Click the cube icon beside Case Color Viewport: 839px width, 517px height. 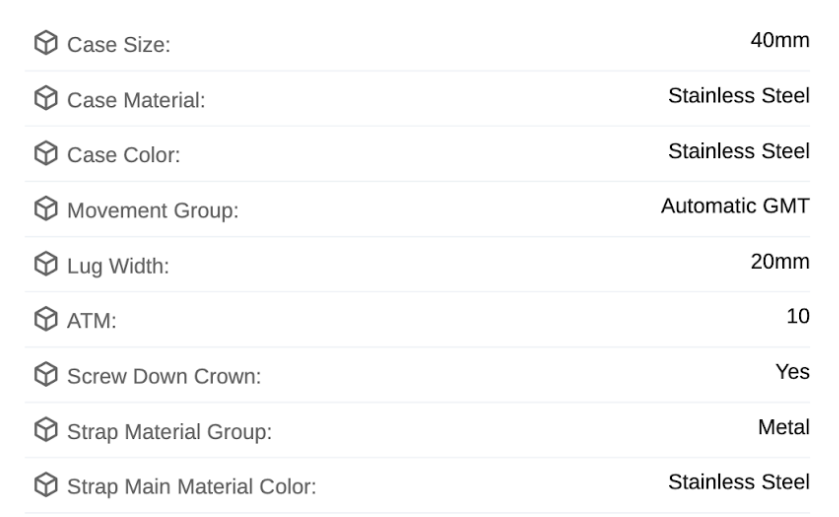point(45,153)
